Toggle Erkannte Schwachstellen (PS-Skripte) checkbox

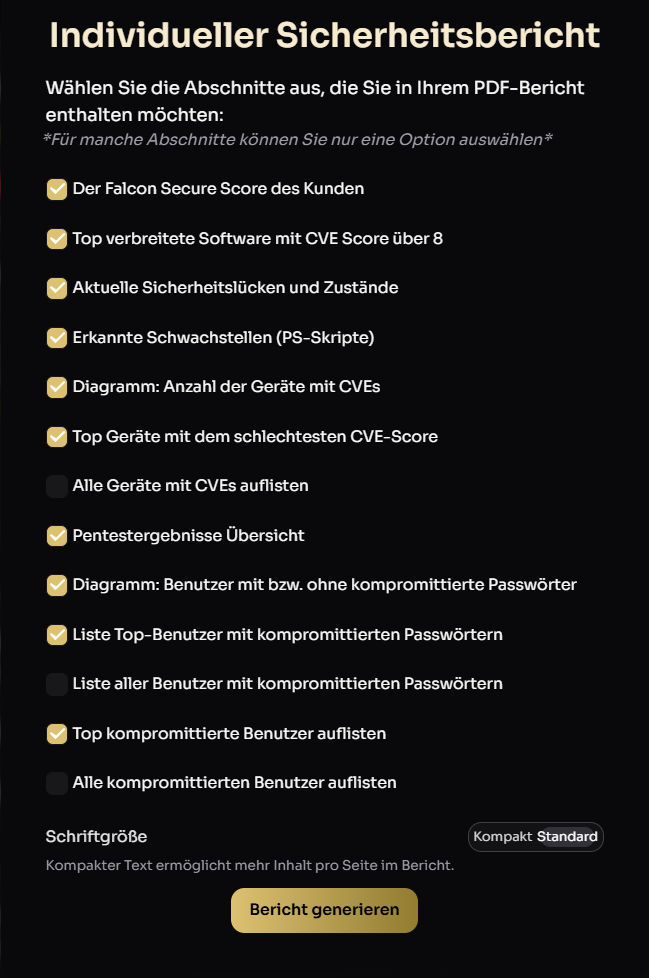57,338
